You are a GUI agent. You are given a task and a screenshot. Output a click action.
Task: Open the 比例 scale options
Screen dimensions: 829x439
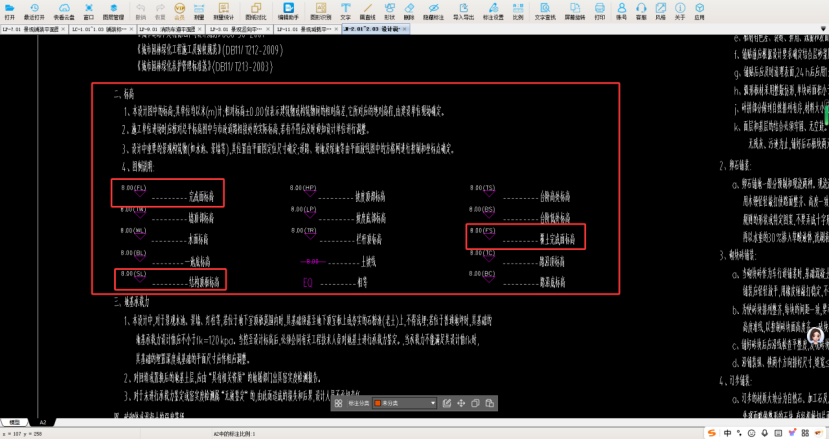point(516,11)
